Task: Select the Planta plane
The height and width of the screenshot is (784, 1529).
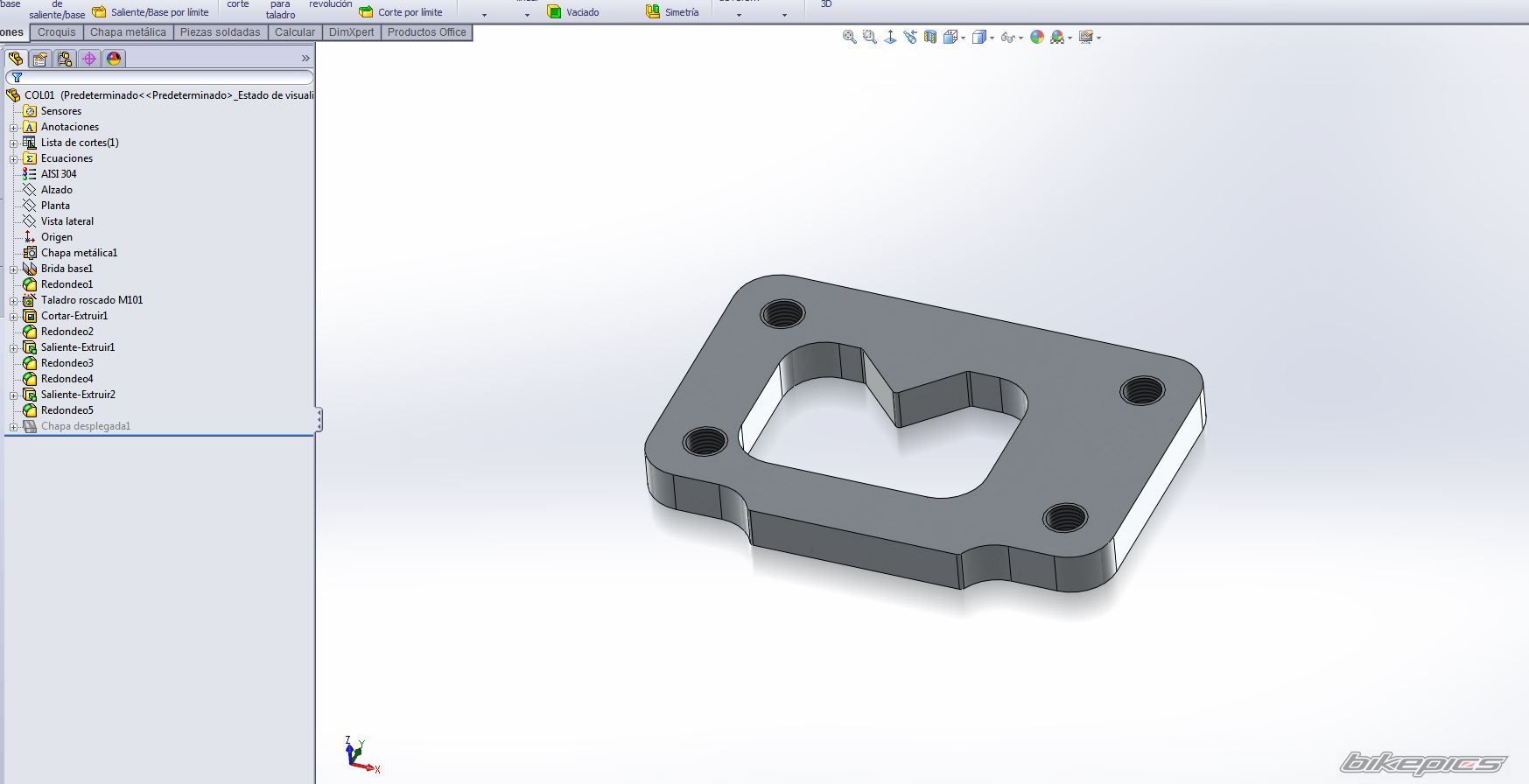Action: [x=46, y=206]
